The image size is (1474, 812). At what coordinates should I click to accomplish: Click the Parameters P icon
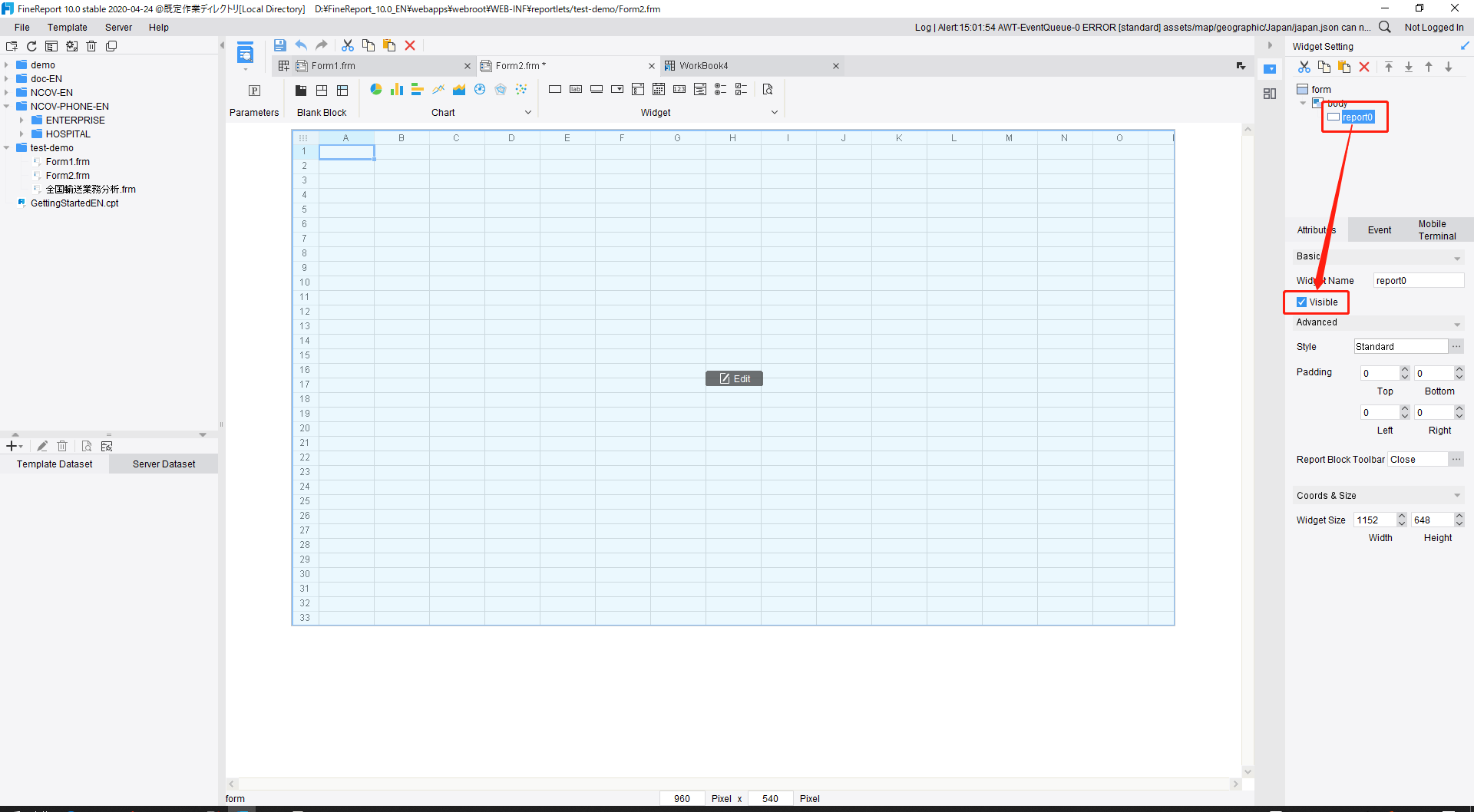(x=254, y=91)
